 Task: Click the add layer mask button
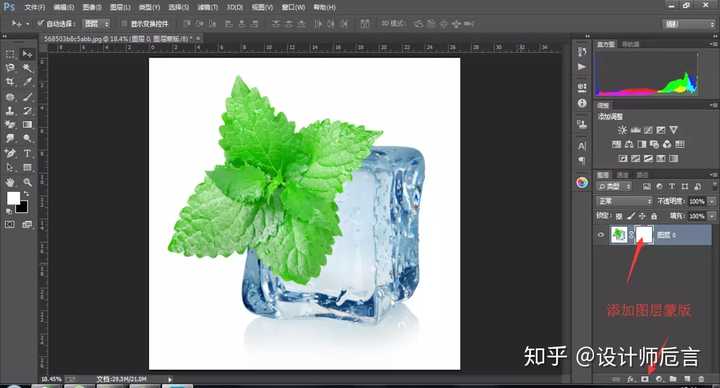[x=645, y=379]
